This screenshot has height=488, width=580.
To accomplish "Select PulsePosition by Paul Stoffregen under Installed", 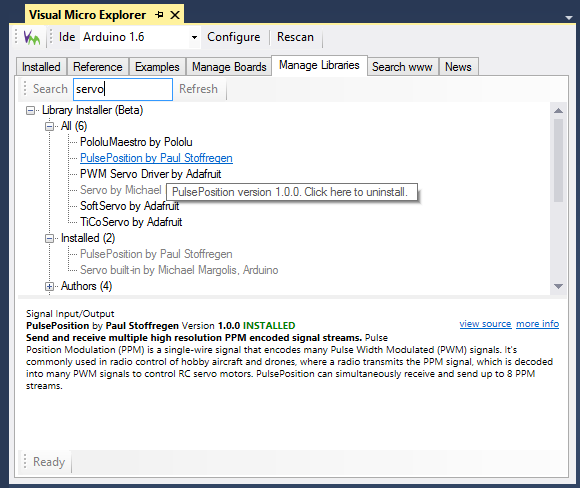I will (156, 254).
